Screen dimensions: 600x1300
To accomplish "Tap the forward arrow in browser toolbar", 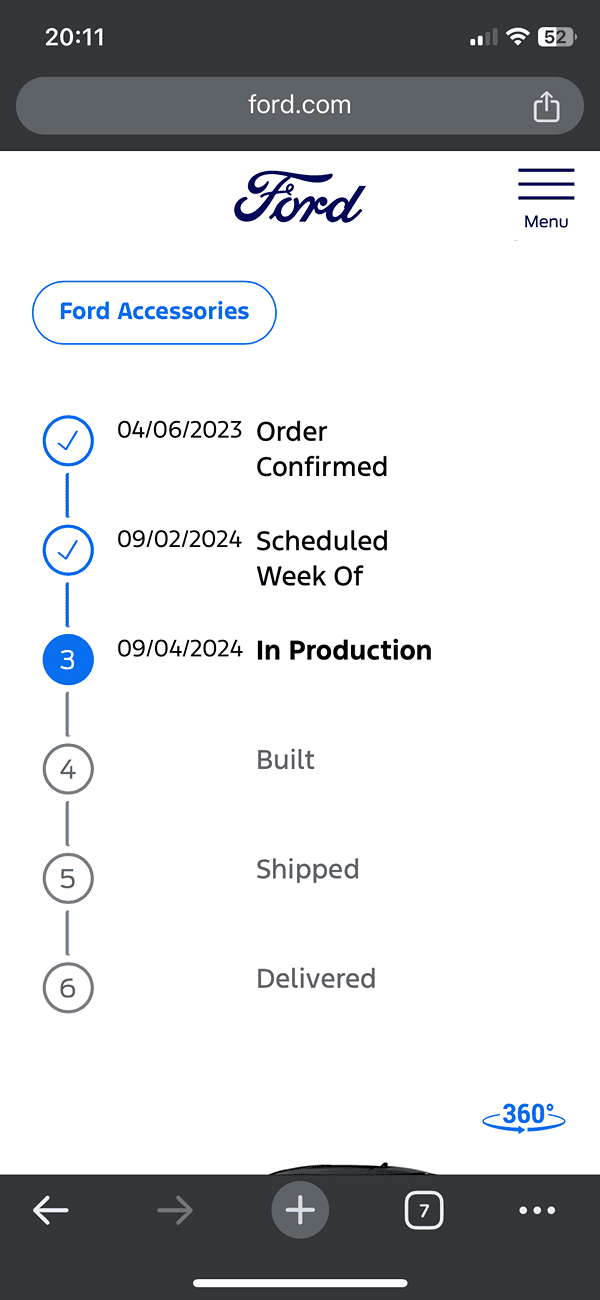I will click(x=175, y=1211).
